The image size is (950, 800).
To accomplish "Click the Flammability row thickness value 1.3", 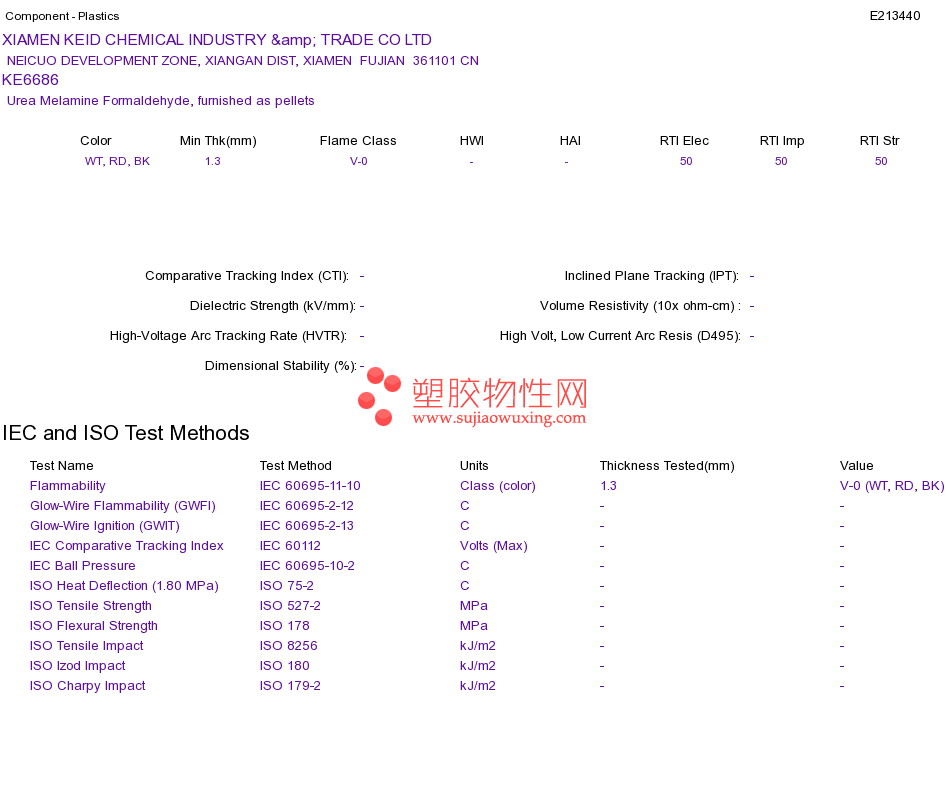I will click(608, 486).
